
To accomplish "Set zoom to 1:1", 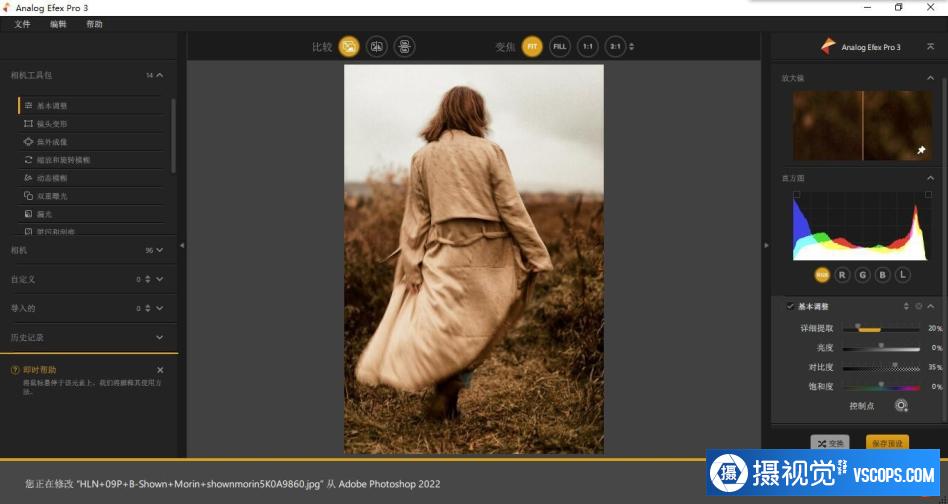I will (x=588, y=47).
